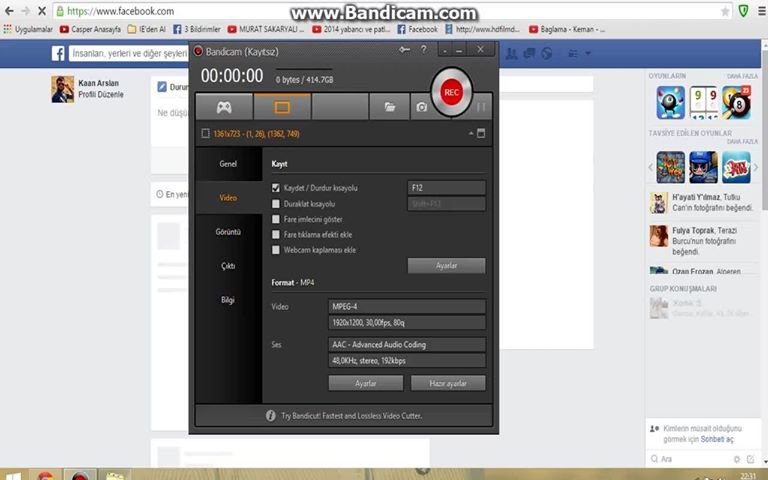Enable Fare imlecini göster checkbox

(276, 219)
